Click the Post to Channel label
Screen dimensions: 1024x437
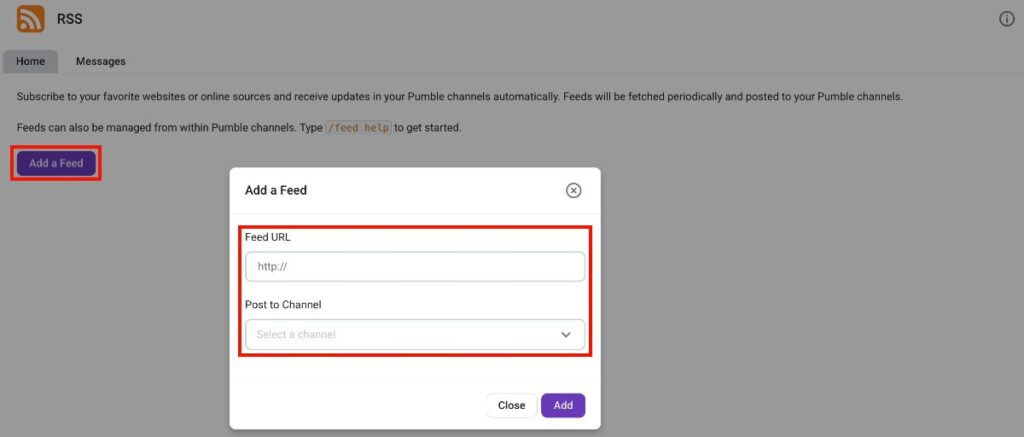coord(283,304)
